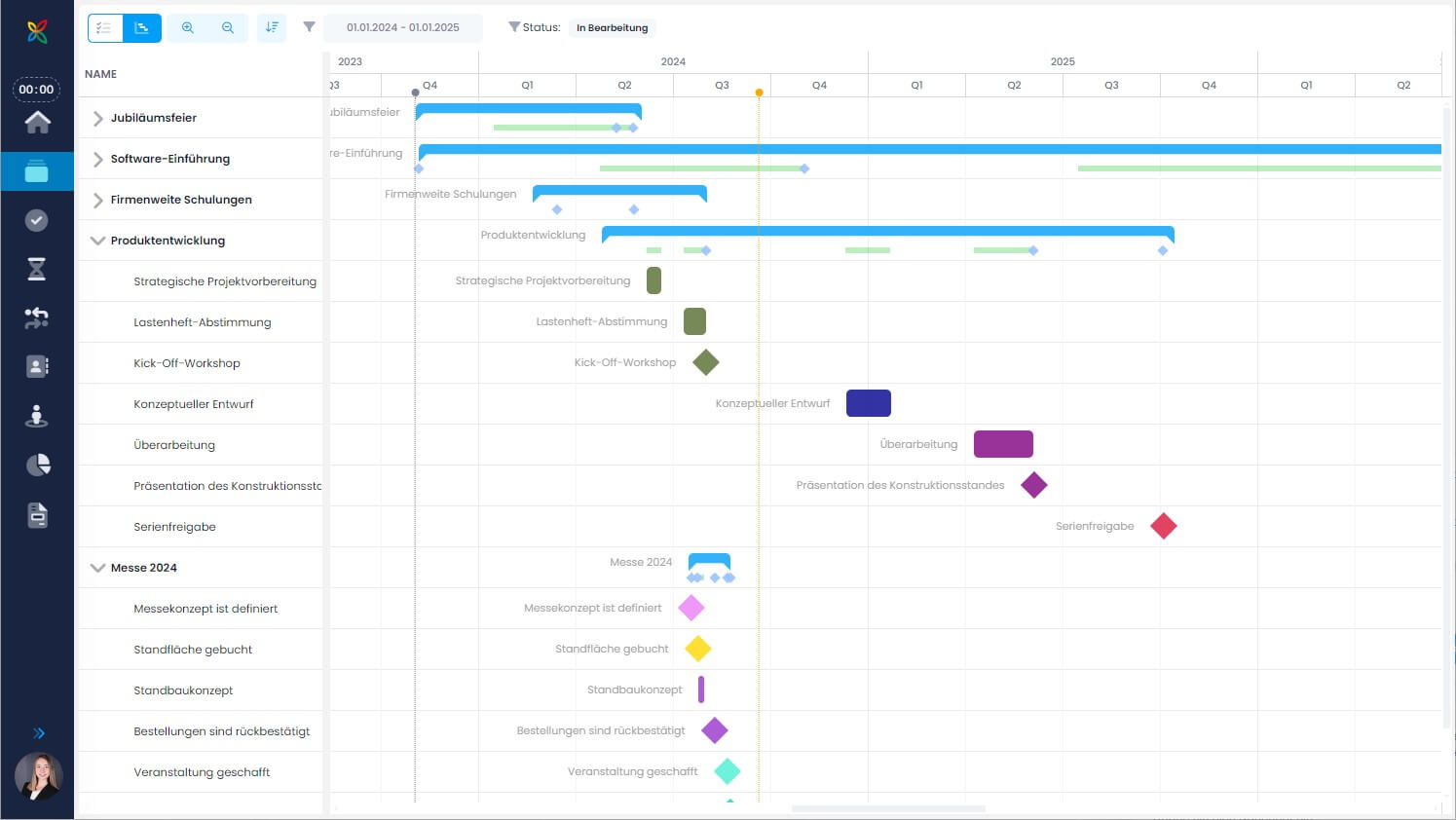Screen dimensions: 1456x820
Task: Switch to Gantt chart view toggle
Action: (x=142, y=27)
